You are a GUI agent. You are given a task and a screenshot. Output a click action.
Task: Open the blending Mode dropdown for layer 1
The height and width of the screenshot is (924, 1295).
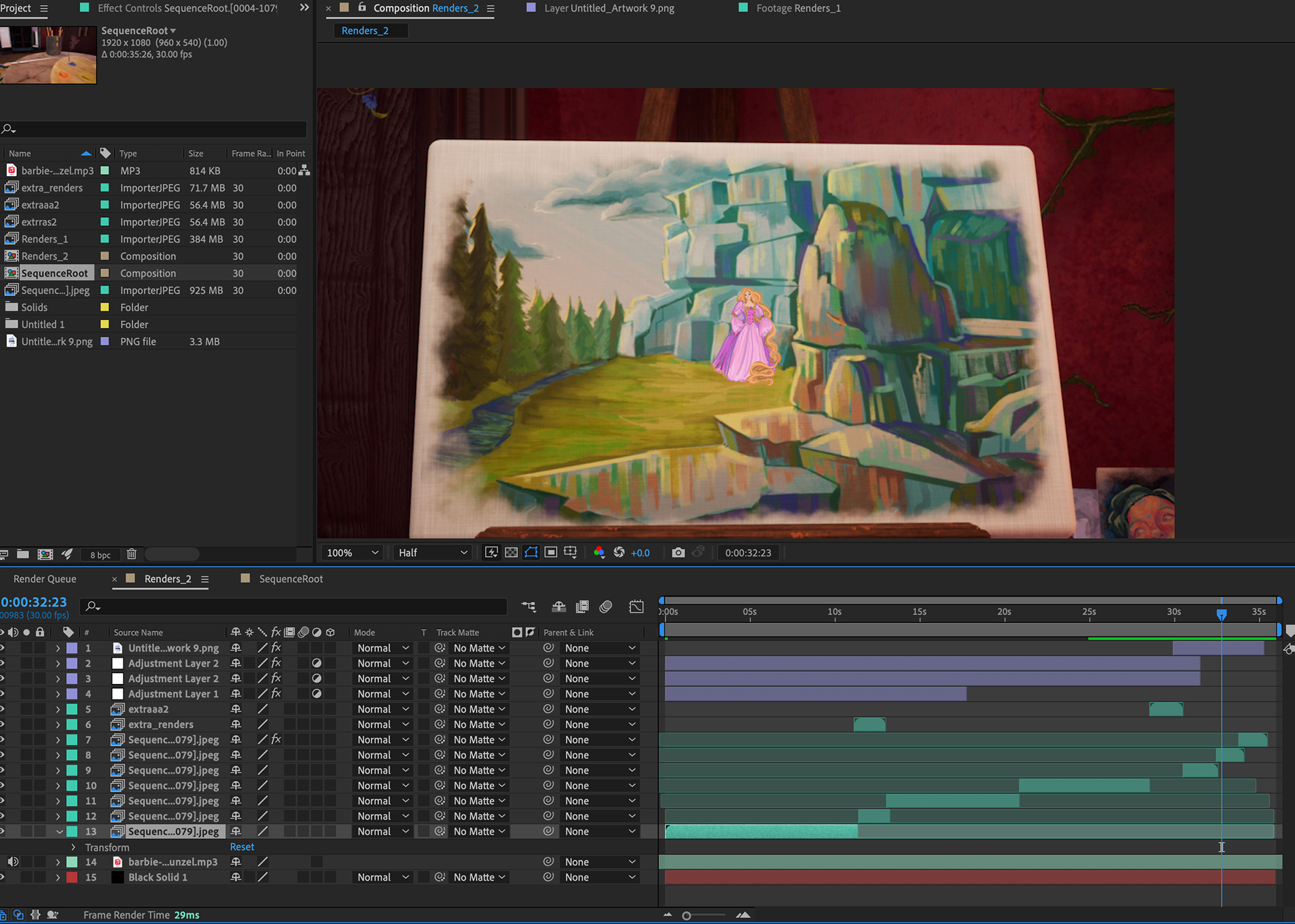pyautogui.click(x=382, y=647)
